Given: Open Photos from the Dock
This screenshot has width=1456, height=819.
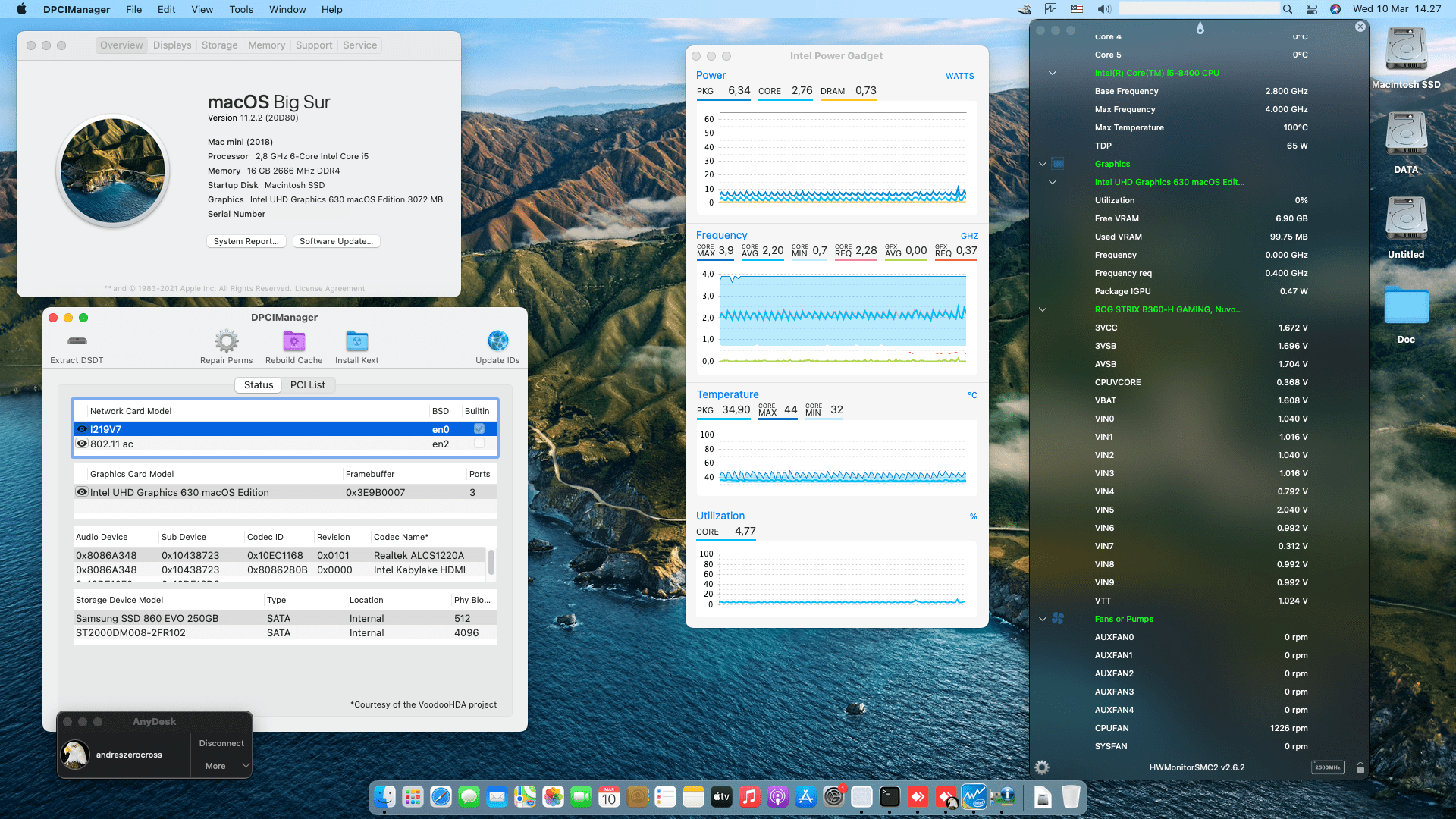Looking at the screenshot, I should [553, 797].
